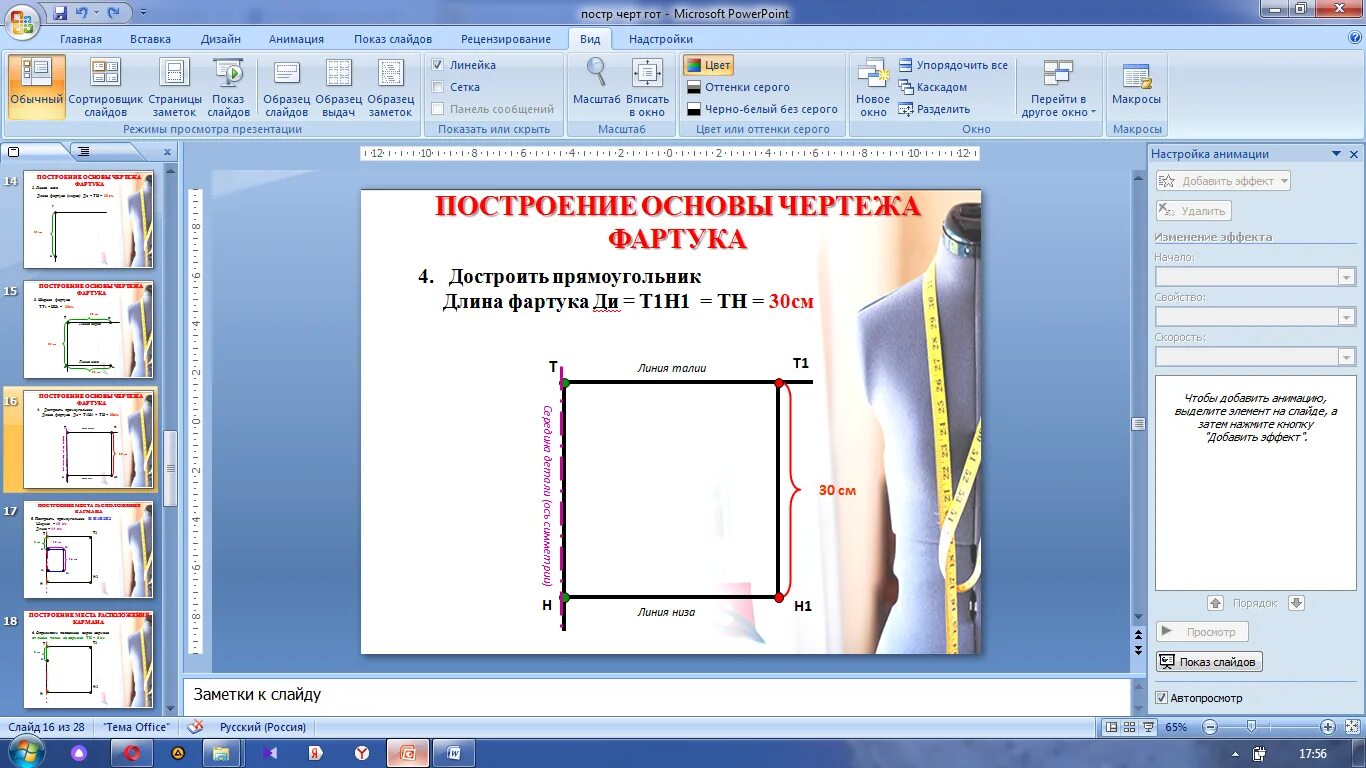1366x768 pixels.
Task: Switch to Normal (Обычный) view
Action: (x=37, y=87)
